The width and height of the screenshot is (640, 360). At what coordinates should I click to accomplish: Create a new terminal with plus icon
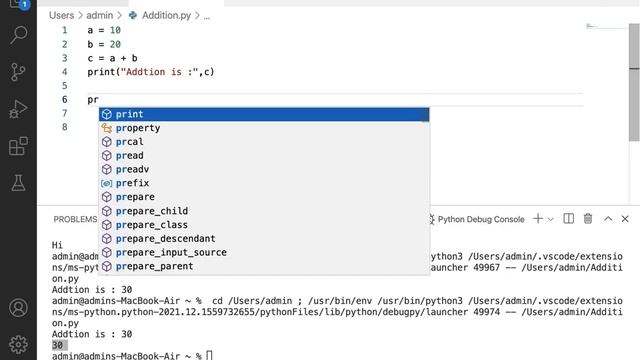pos(538,219)
